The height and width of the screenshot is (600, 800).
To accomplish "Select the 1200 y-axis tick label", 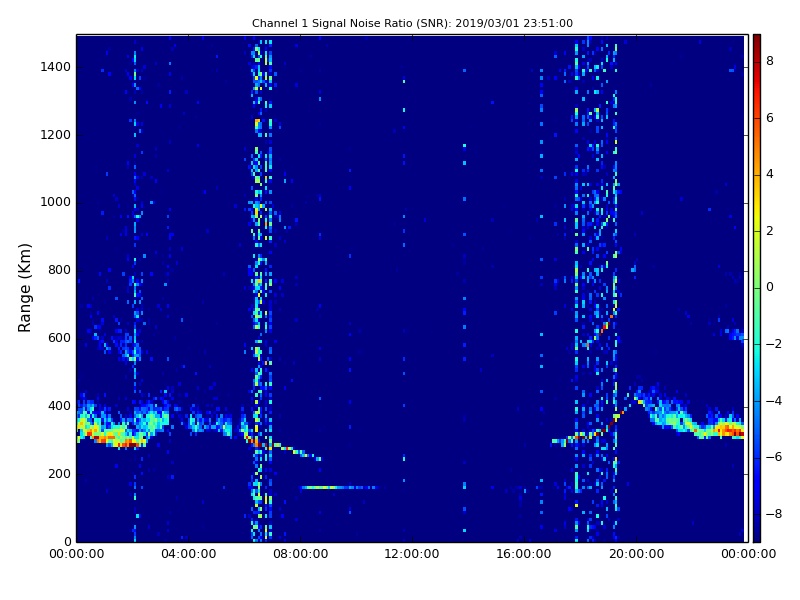I will tap(54, 134).
